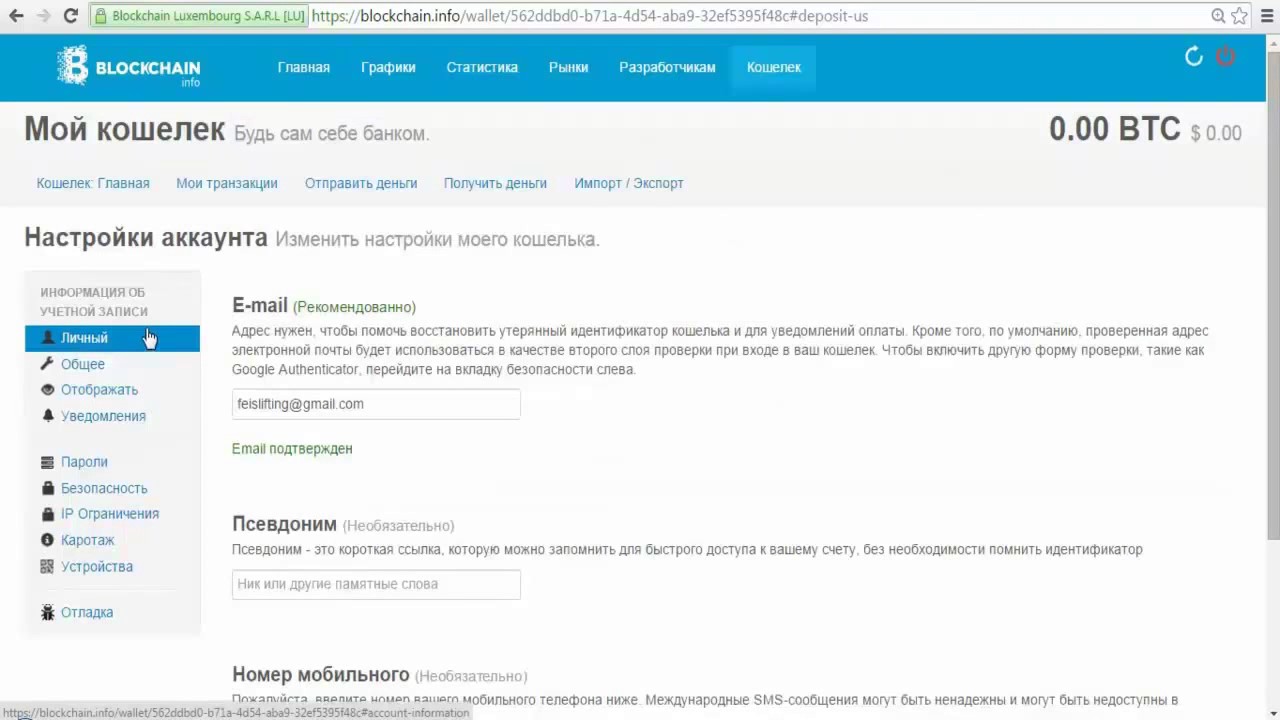Image resolution: width=1280 pixels, height=720 pixels.
Task: Select Уведомления settings section
Action: pyautogui.click(x=103, y=416)
